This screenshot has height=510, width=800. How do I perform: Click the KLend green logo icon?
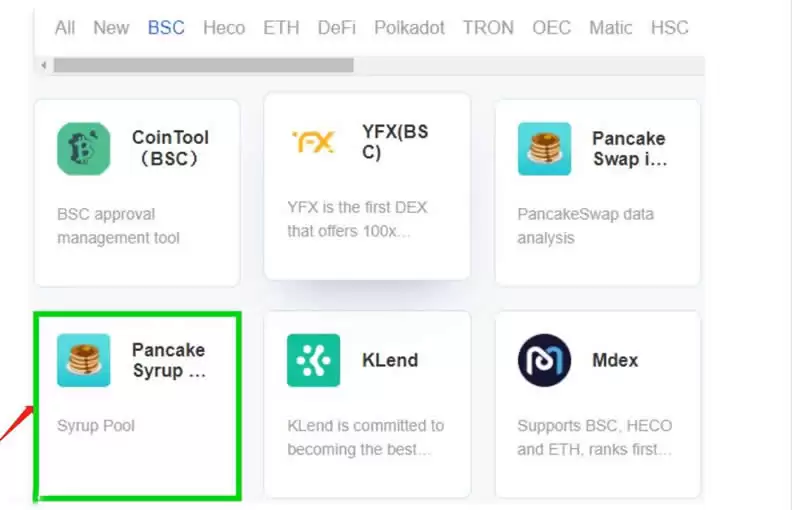[x=313, y=360]
